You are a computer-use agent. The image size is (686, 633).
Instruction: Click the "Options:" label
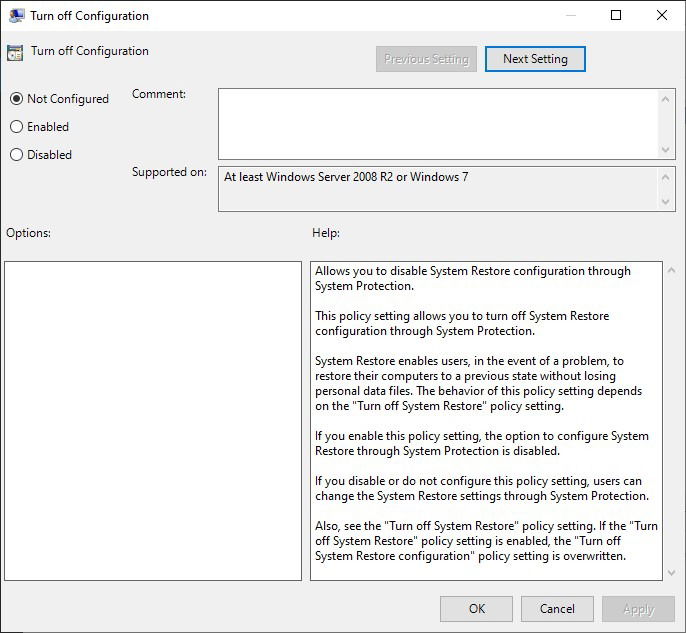click(28, 233)
